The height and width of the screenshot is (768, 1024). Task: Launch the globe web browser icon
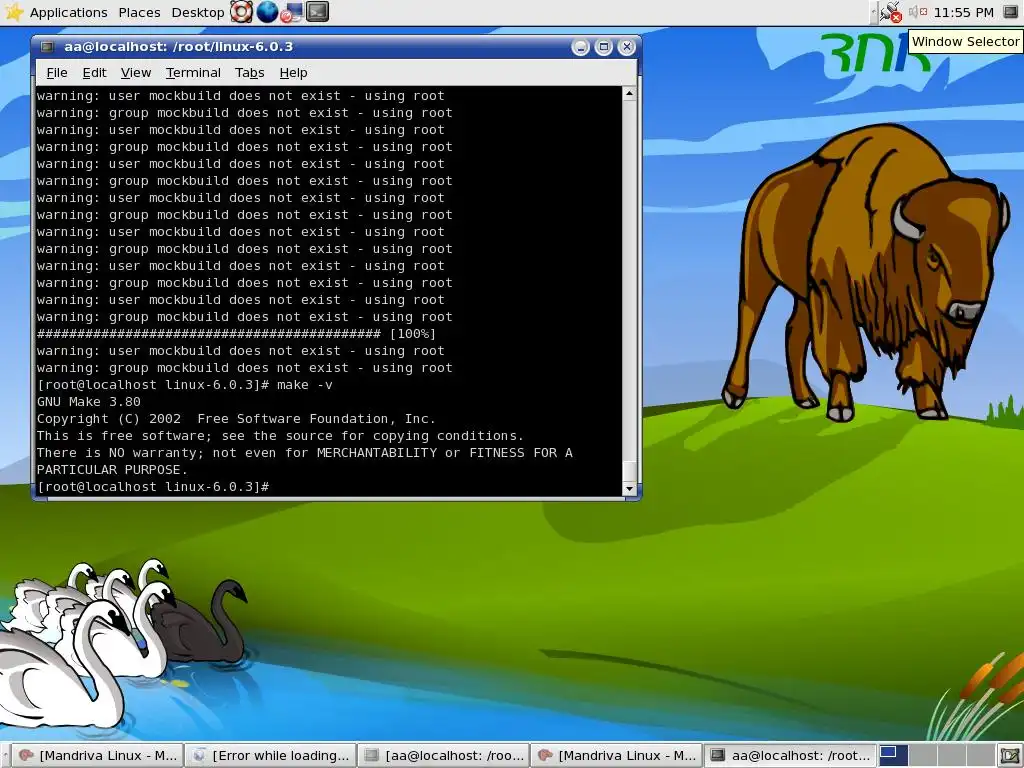click(266, 12)
